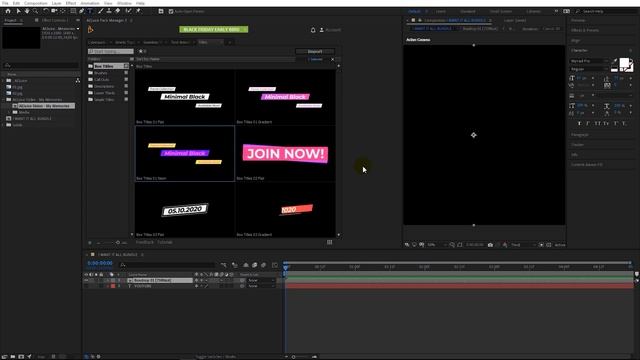Click the timeline layer search magnifier

(122, 265)
